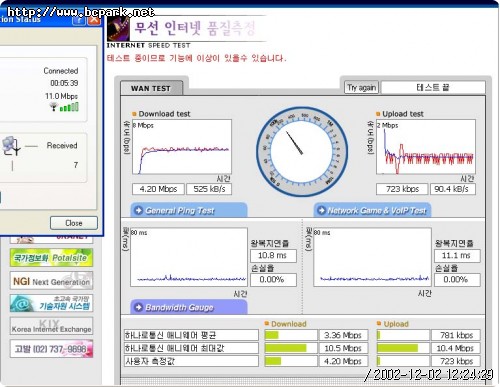Click the wireless signal strength bars icon
Screen dimensions: 500x387
[69, 107]
